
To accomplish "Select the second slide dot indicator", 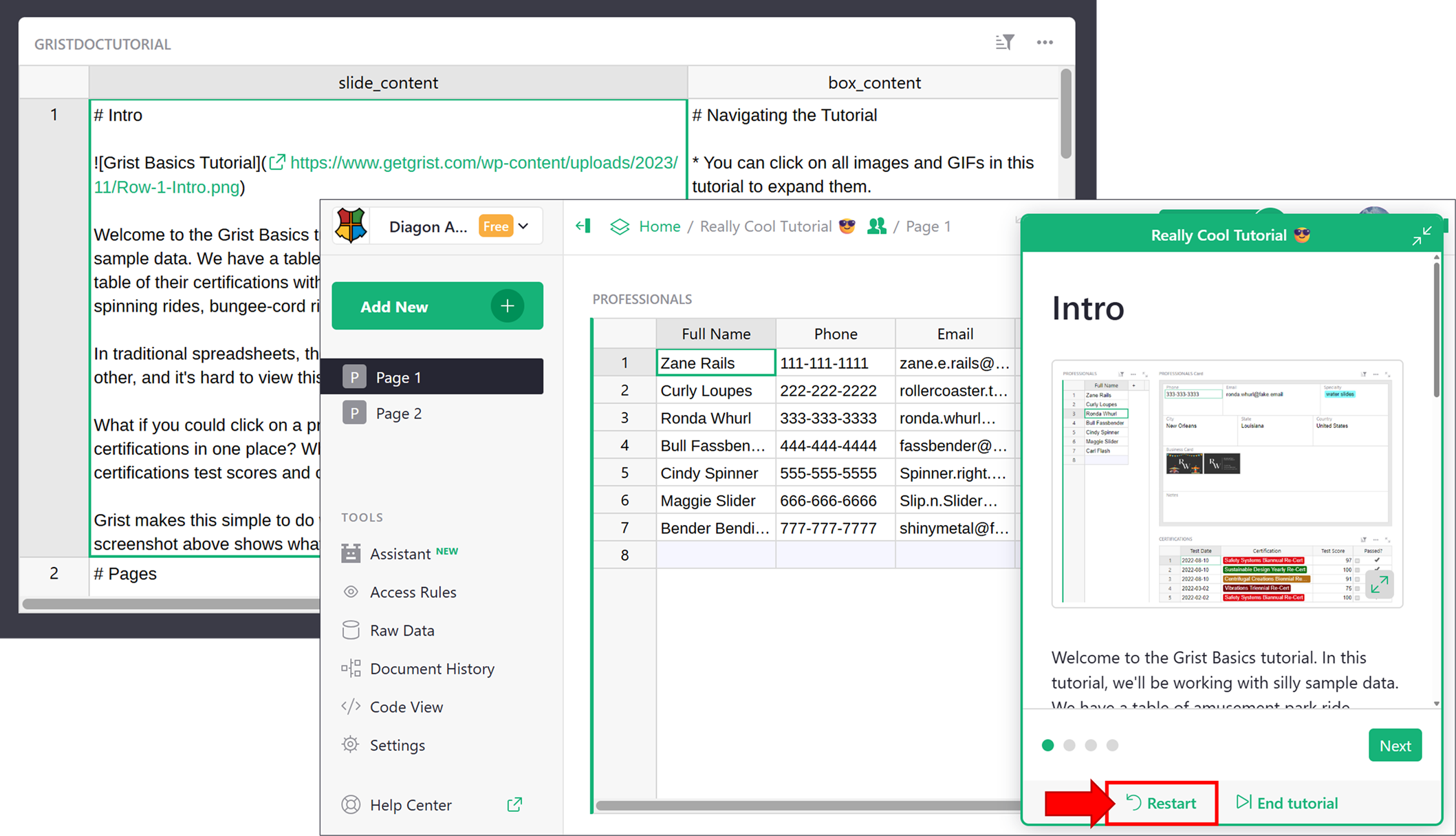I will [1069, 745].
